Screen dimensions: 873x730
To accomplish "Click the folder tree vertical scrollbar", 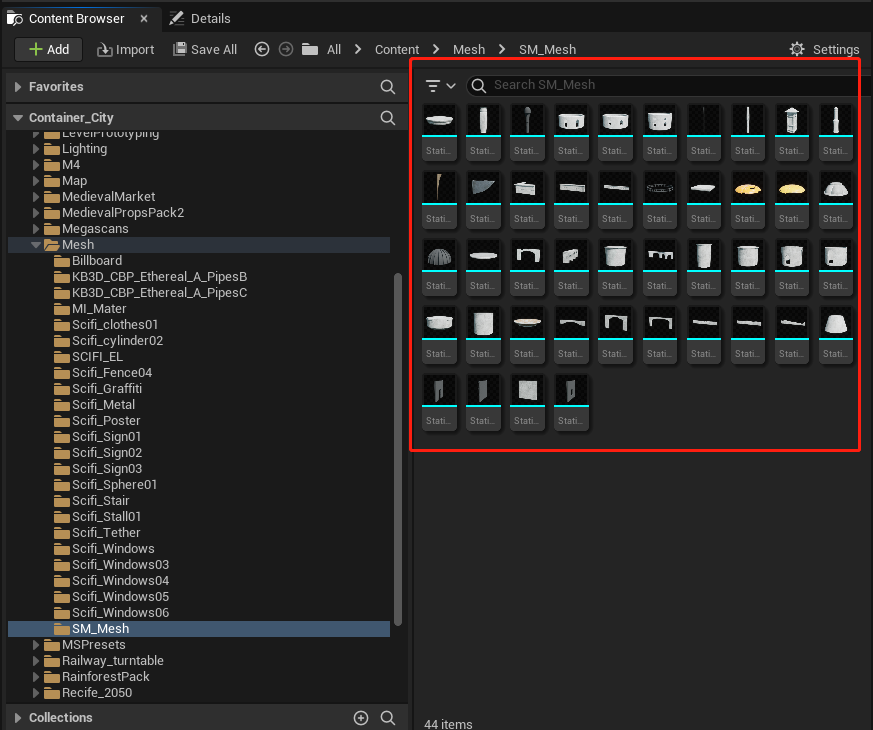I will coord(399,450).
